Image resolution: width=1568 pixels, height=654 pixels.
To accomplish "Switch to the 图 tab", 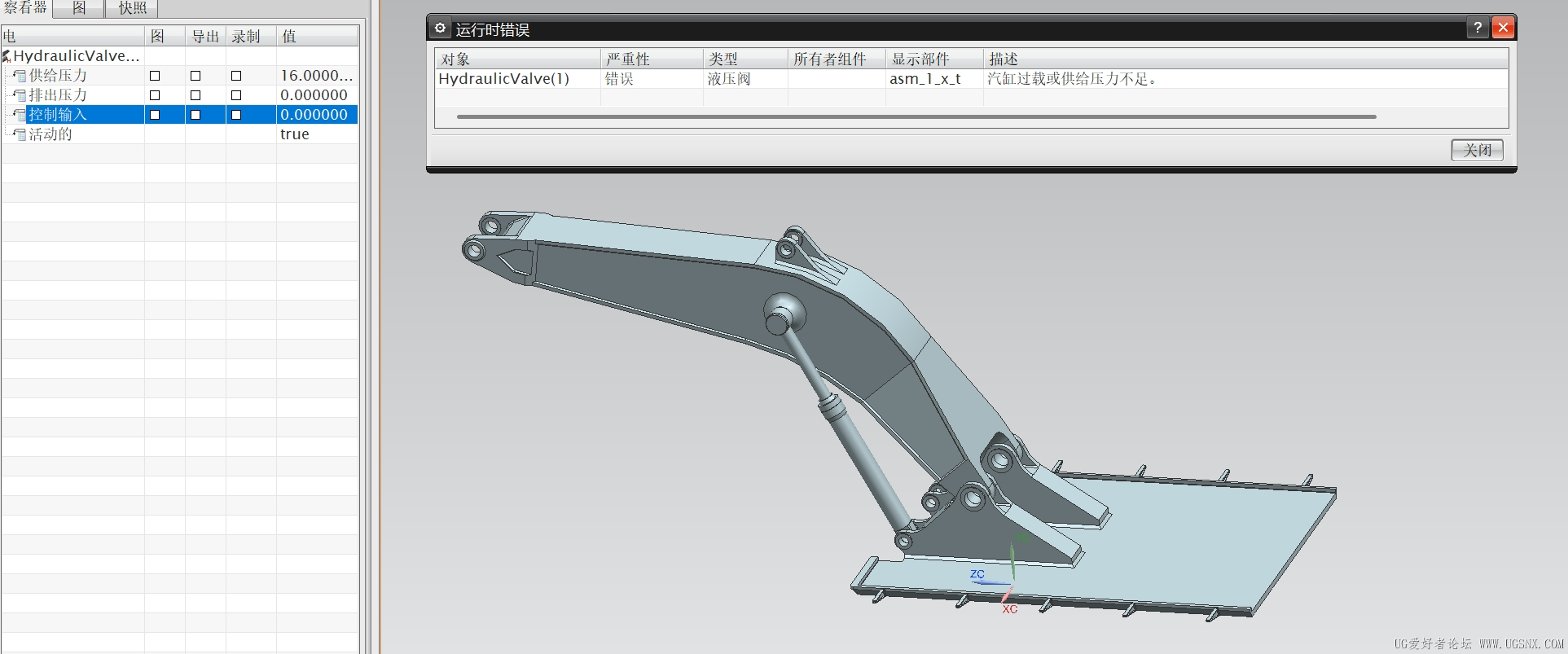I will (x=78, y=8).
